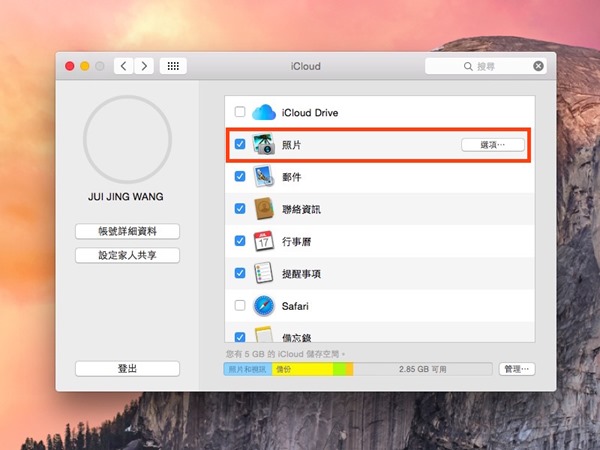Click the Contacts (聯絡資訊) book icon
This screenshot has width=600, height=450.
click(264, 209)
